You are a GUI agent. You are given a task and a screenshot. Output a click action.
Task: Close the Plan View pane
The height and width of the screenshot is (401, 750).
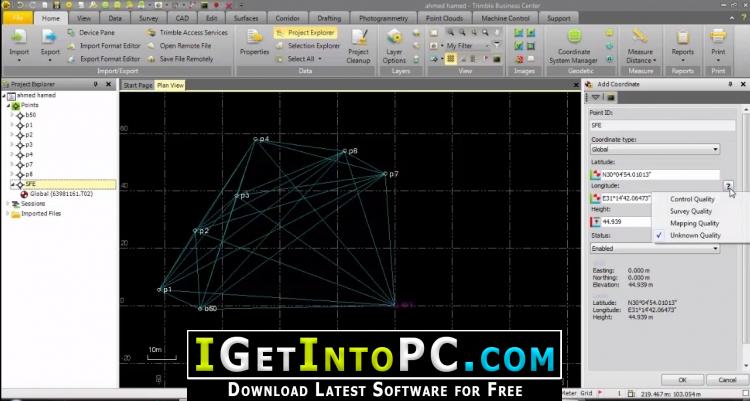pyautogui.click(x=576, y=85)
